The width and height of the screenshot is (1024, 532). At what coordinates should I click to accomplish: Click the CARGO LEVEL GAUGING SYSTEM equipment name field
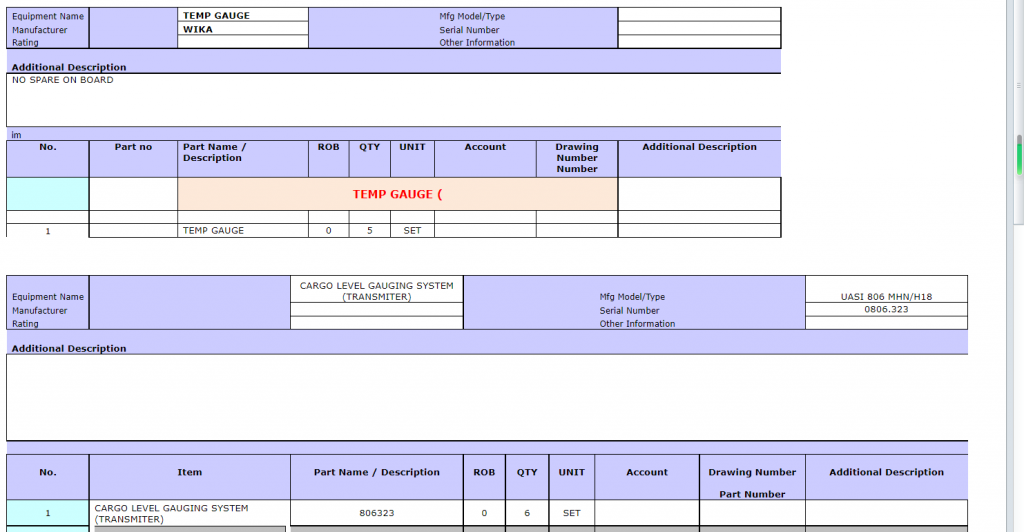tap(376, 290)
